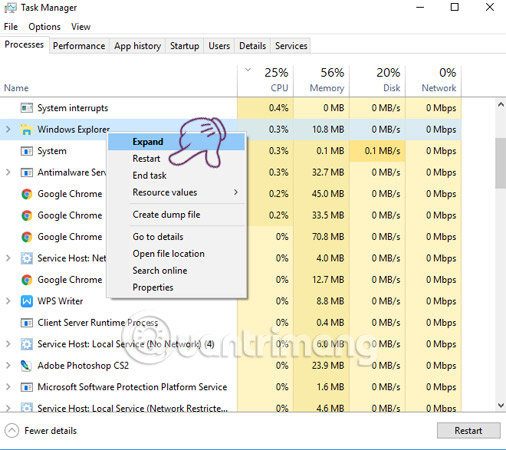Expand the Windows Explorer process row

[8, 129]
